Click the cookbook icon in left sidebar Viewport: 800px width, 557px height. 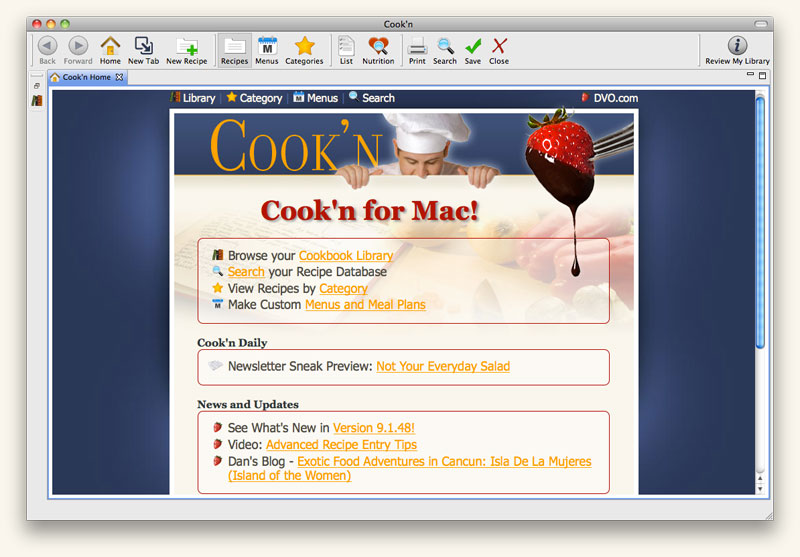[37, 100]
